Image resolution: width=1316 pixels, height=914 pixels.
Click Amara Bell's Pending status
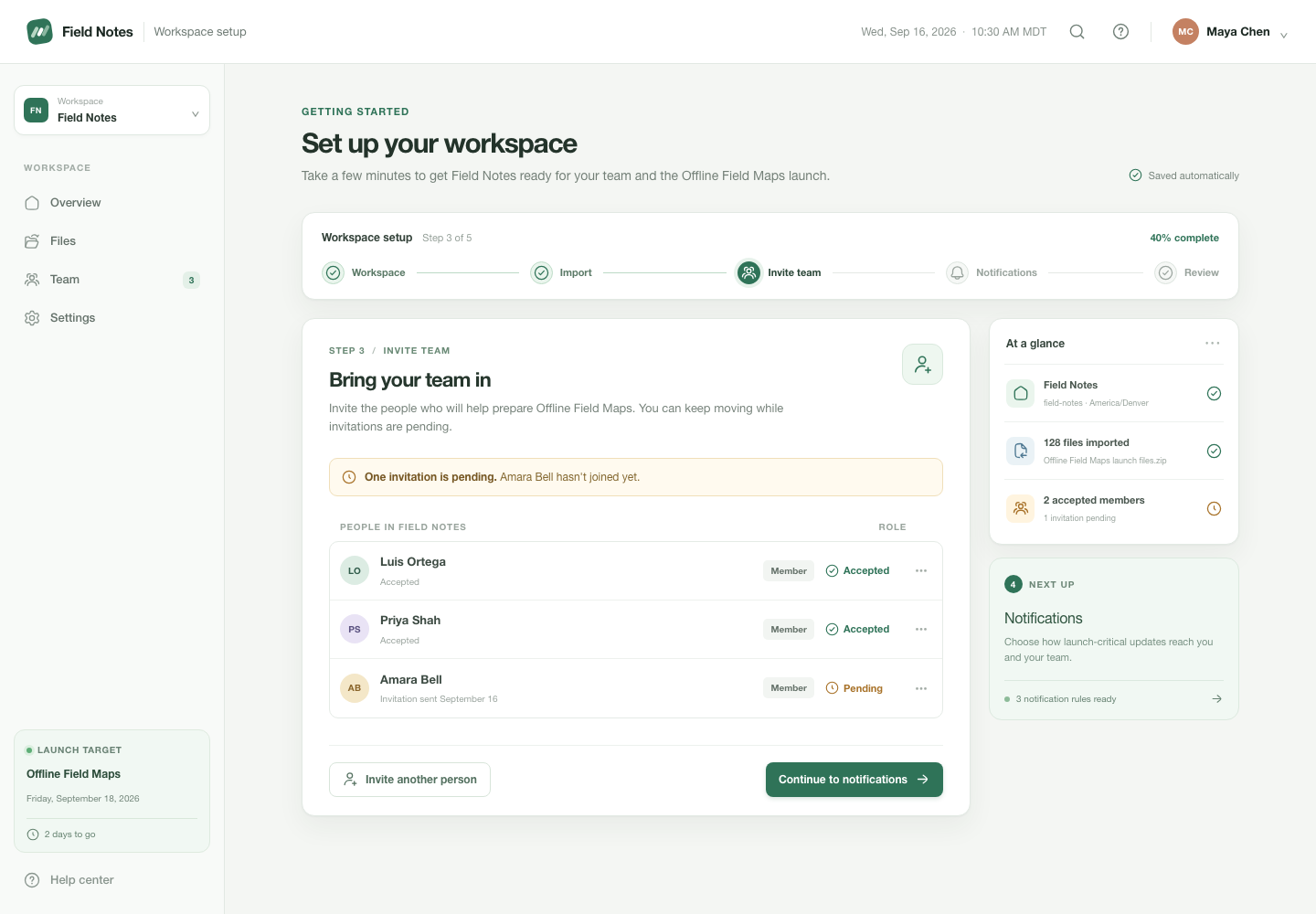854,688
